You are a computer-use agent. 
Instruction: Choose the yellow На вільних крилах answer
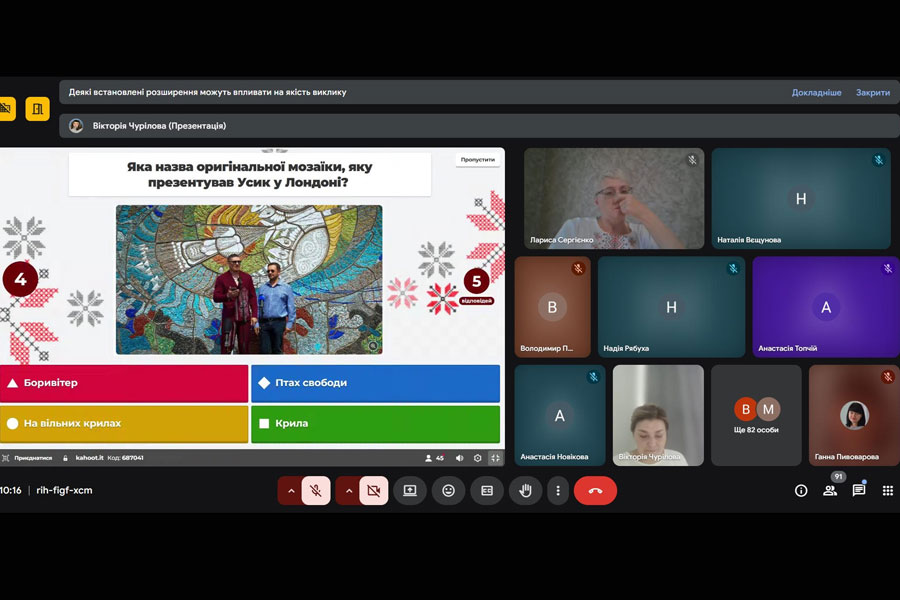tap(124, 424)
